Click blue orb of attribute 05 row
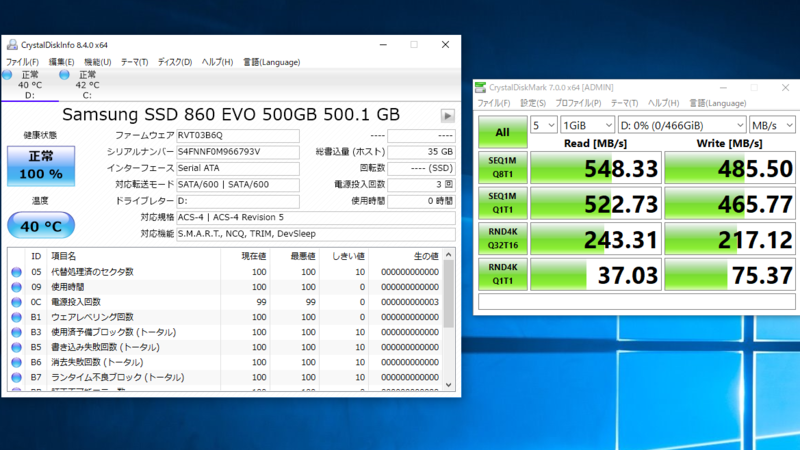Image resolution: width=800 pixels, height=450 pixels. click(16, 272)
